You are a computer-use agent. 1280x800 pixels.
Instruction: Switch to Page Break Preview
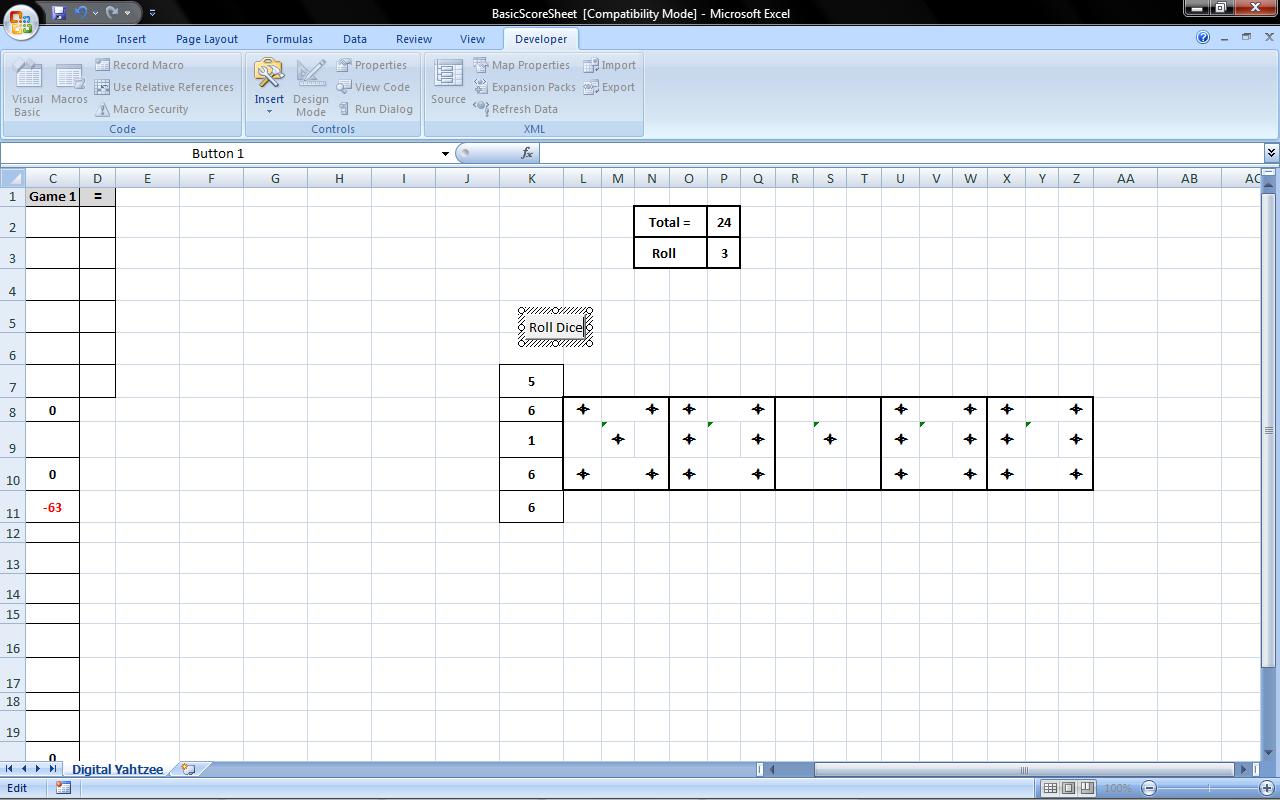[x=1087, y=788]
